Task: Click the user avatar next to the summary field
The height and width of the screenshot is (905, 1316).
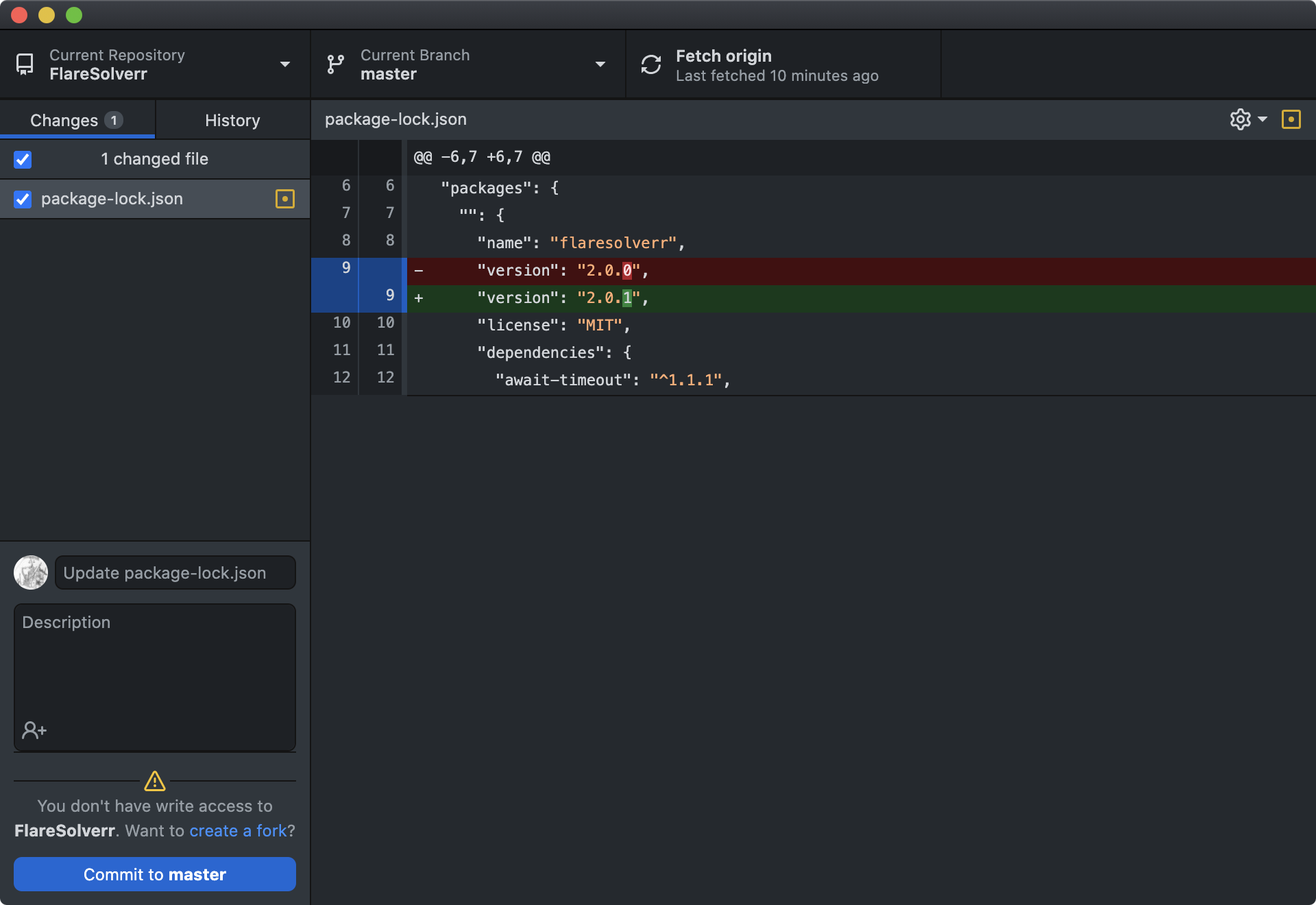Action: 30,572
